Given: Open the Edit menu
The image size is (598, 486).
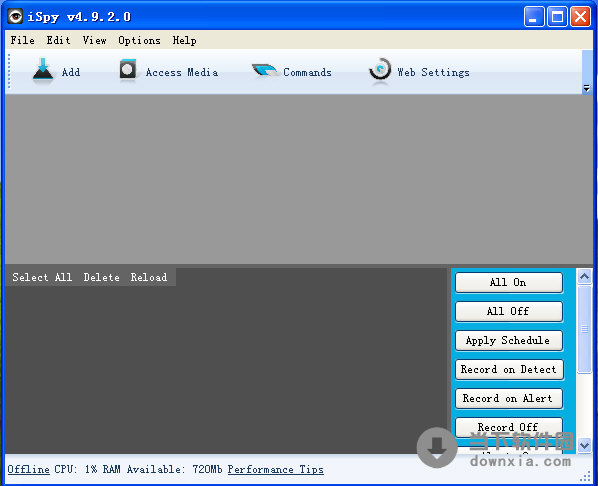Looking at the screenshot, I should (x=58, y=40).
